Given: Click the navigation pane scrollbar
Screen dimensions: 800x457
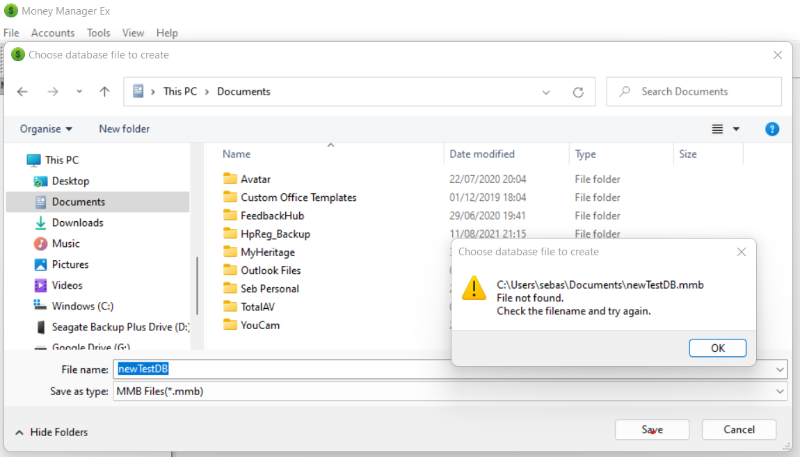Looking at the screenshot, I should 197,286.
